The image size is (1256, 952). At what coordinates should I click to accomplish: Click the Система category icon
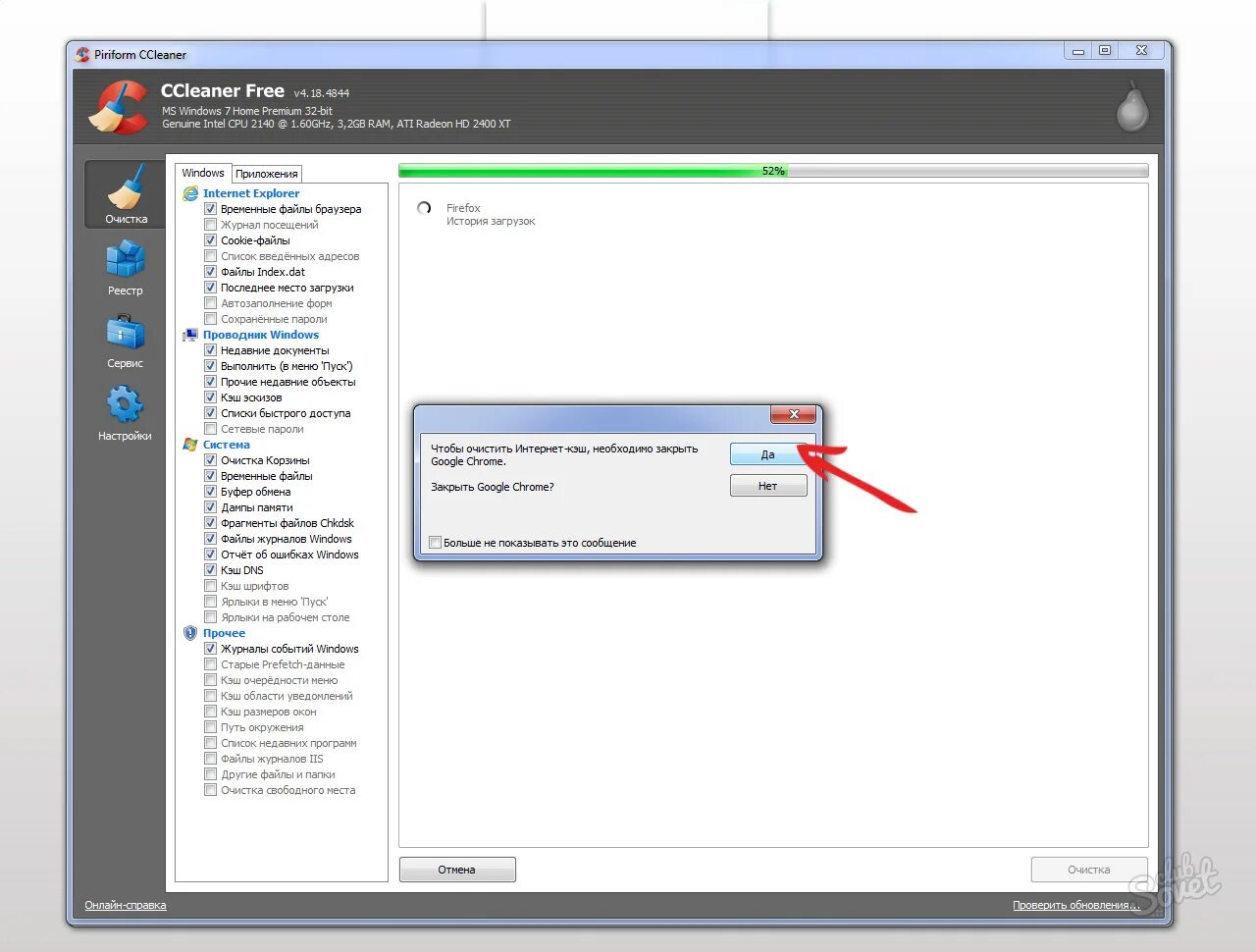click(190, 445)
